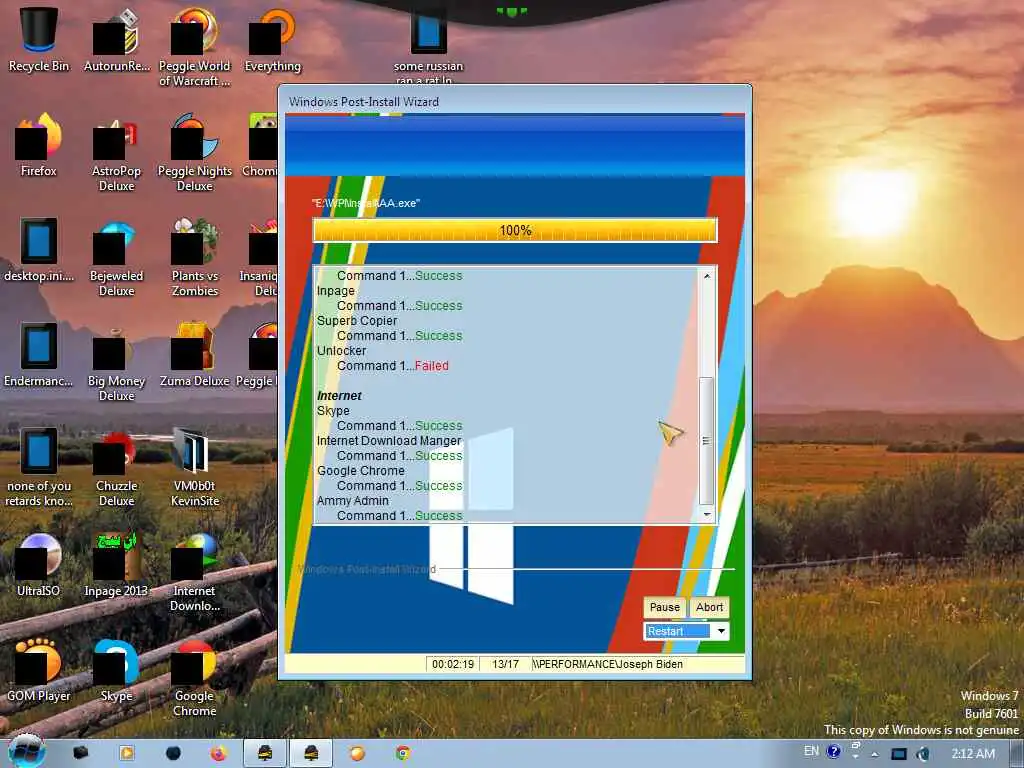Click the volume tray icon
This screenshot has width=1024, height=768.
point(923,754)
